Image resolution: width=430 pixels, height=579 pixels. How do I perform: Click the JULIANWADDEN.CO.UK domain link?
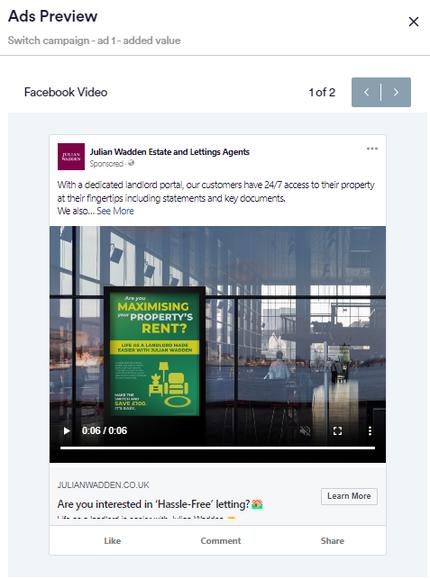point(103,485)
